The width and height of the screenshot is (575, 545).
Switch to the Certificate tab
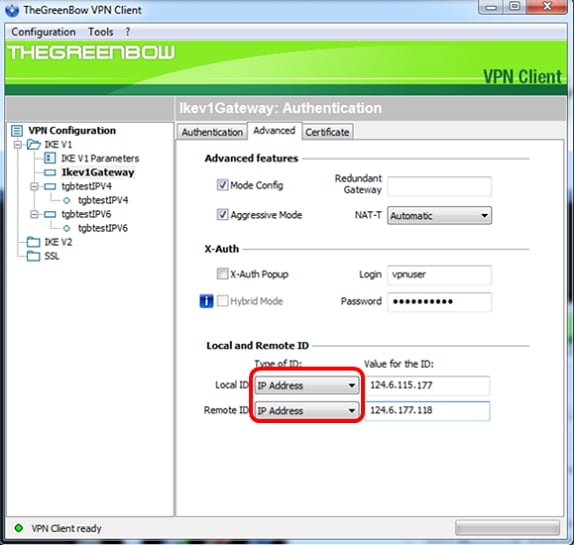coord(327,132)
